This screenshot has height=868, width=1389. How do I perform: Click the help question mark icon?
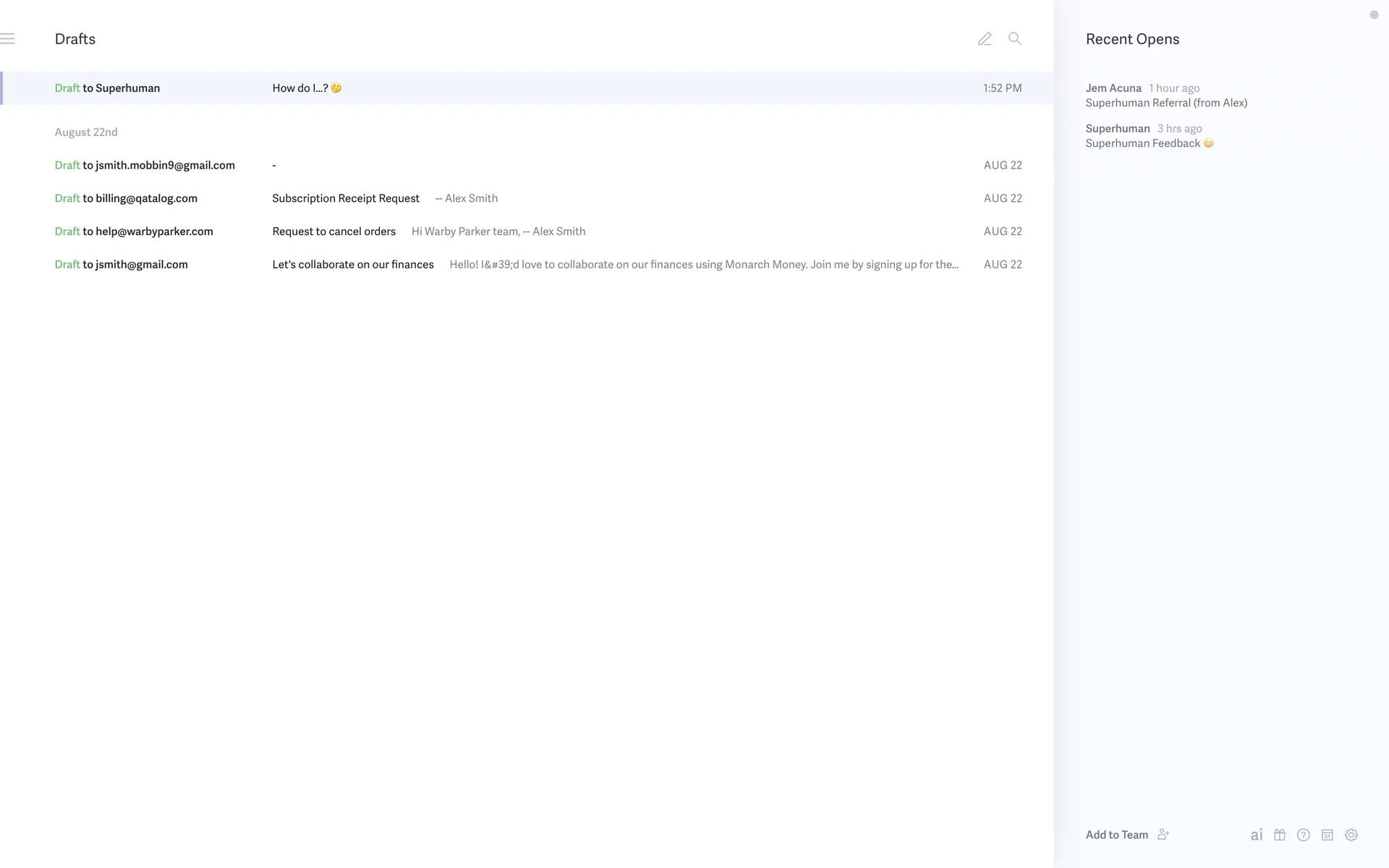coord(1304,835)
